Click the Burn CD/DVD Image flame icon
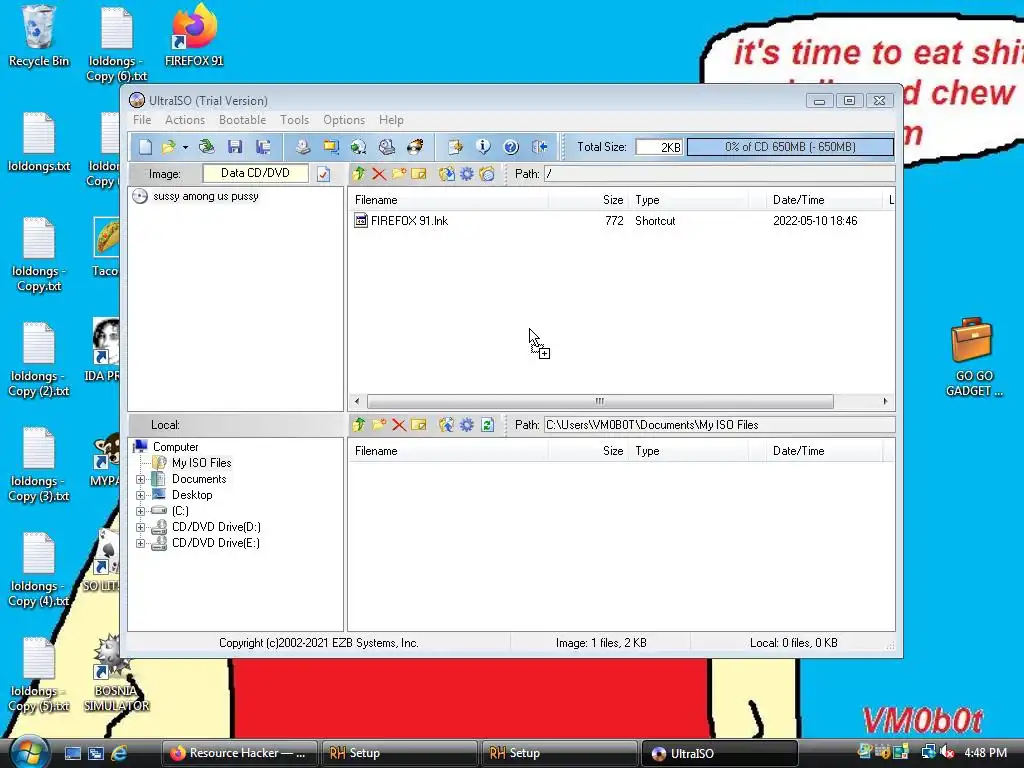1024x768 pixels. (x=415, y=147)
